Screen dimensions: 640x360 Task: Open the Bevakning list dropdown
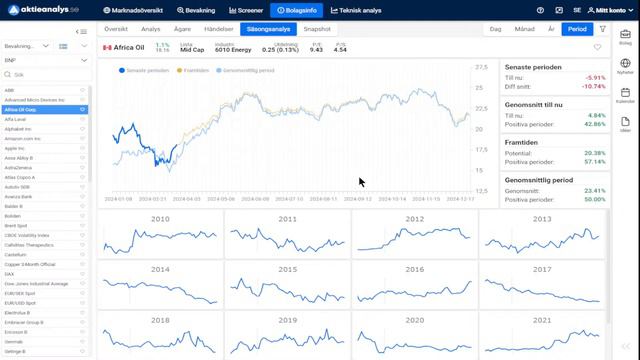(27, 46)
